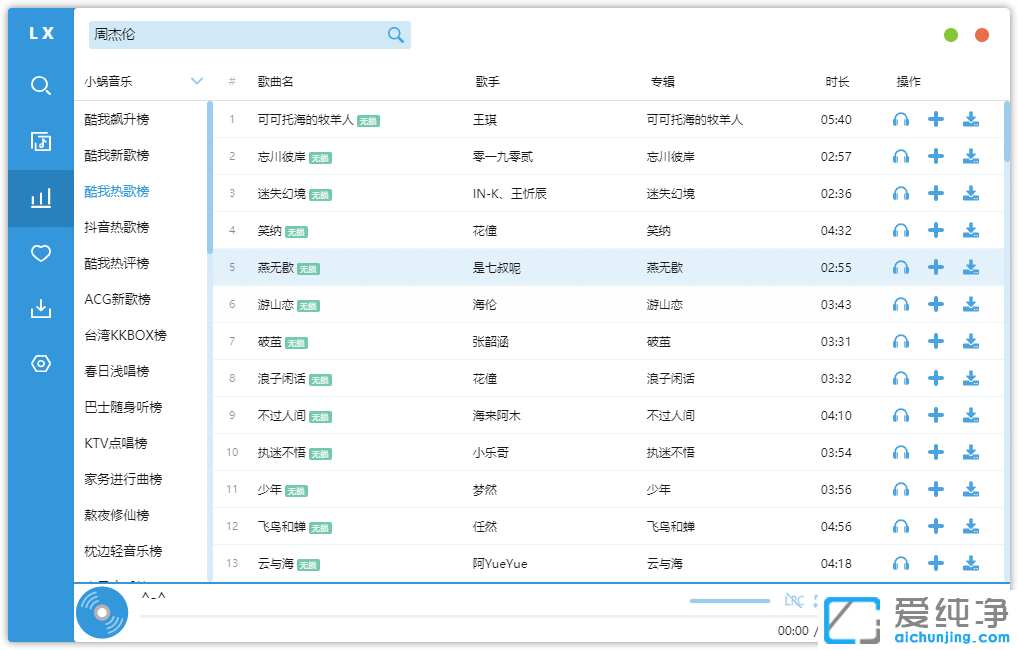Click the green status dot in titlebar
Viewport: 1018px width, 650px height.
pyautogui.click(x=950, y=34)
